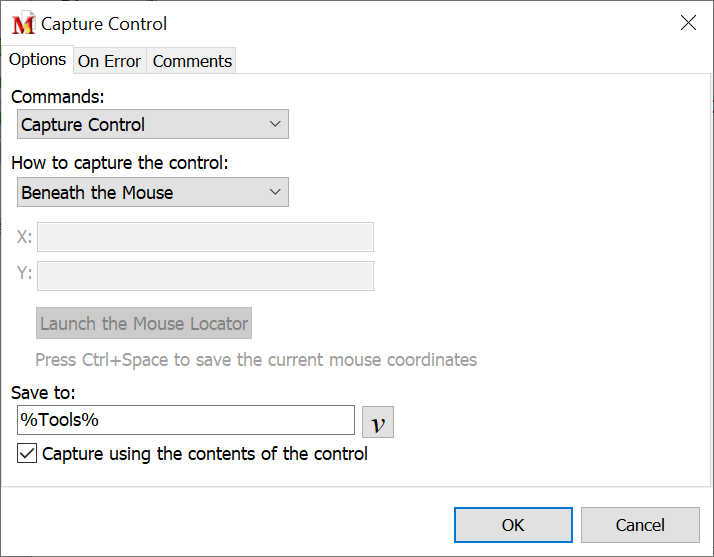Click the Save to field containing %Tools%
This screenshot has height=557, width=714.
(x=186, y=420)
